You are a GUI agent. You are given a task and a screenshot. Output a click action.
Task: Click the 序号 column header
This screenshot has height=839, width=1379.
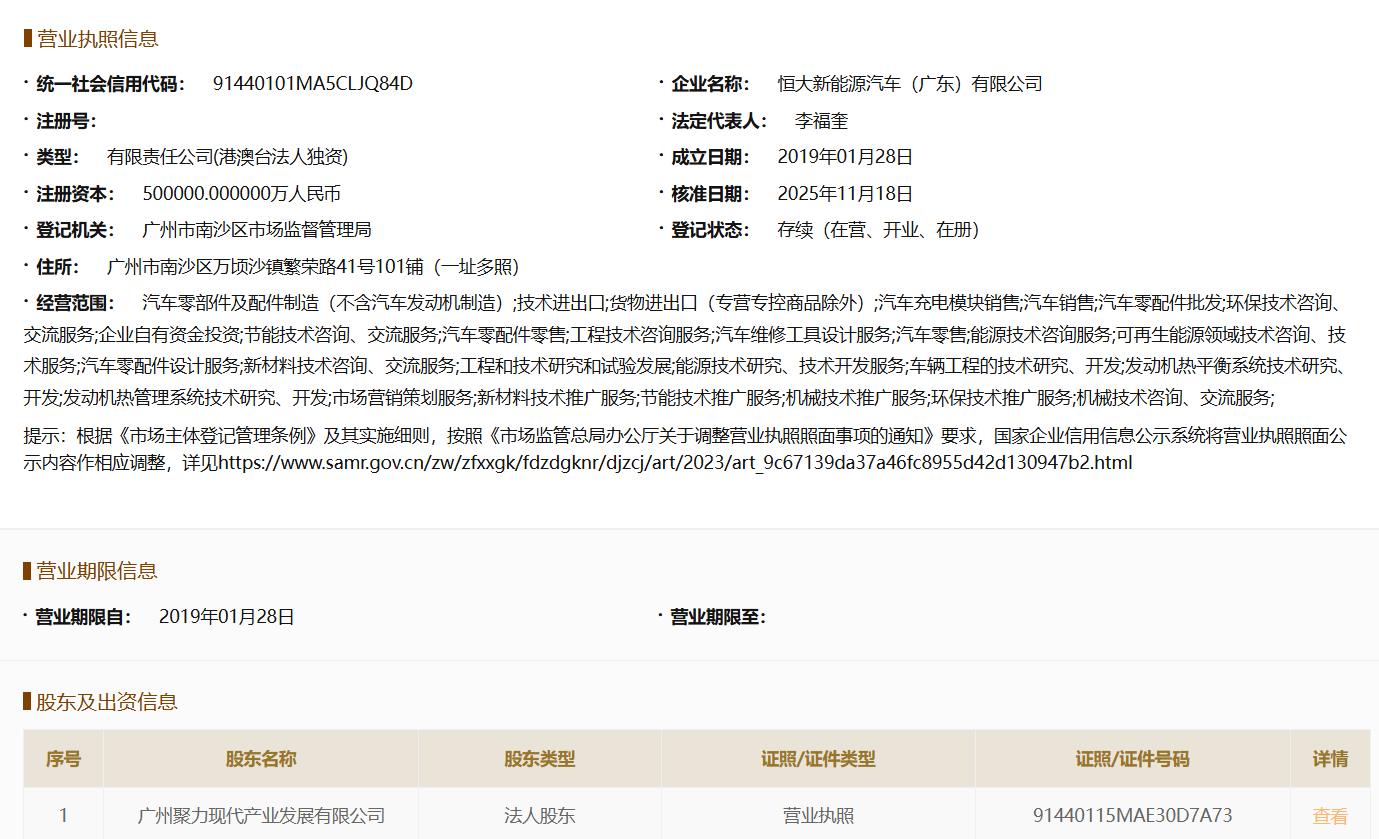pos(63,759)
